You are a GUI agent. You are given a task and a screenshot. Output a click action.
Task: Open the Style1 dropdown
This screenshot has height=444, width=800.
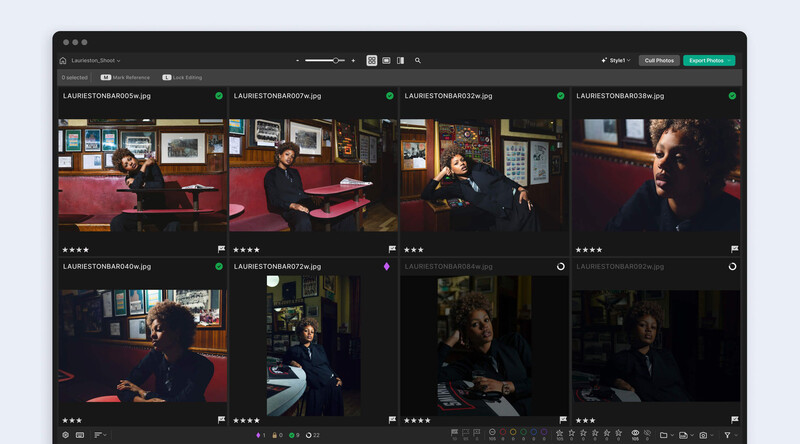pos(616,60)
